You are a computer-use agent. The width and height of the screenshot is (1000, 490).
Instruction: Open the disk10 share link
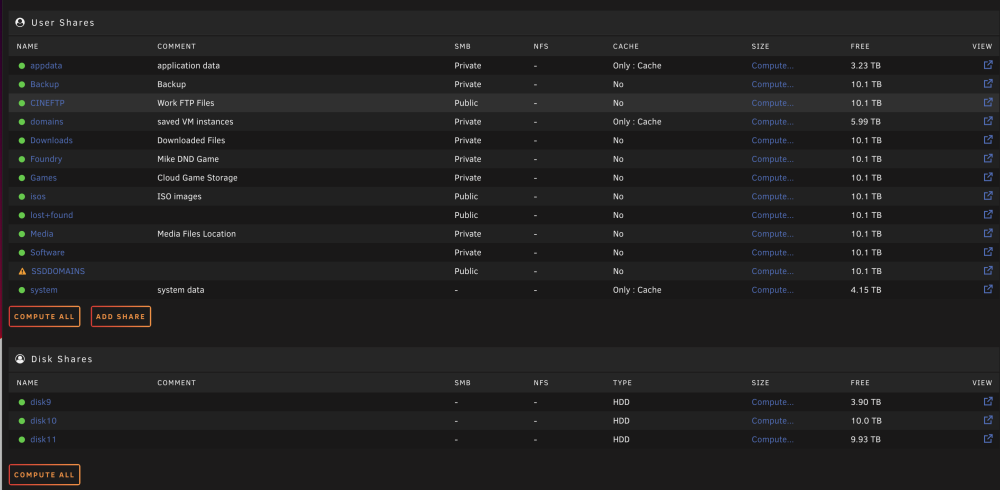tap(43, 421)
